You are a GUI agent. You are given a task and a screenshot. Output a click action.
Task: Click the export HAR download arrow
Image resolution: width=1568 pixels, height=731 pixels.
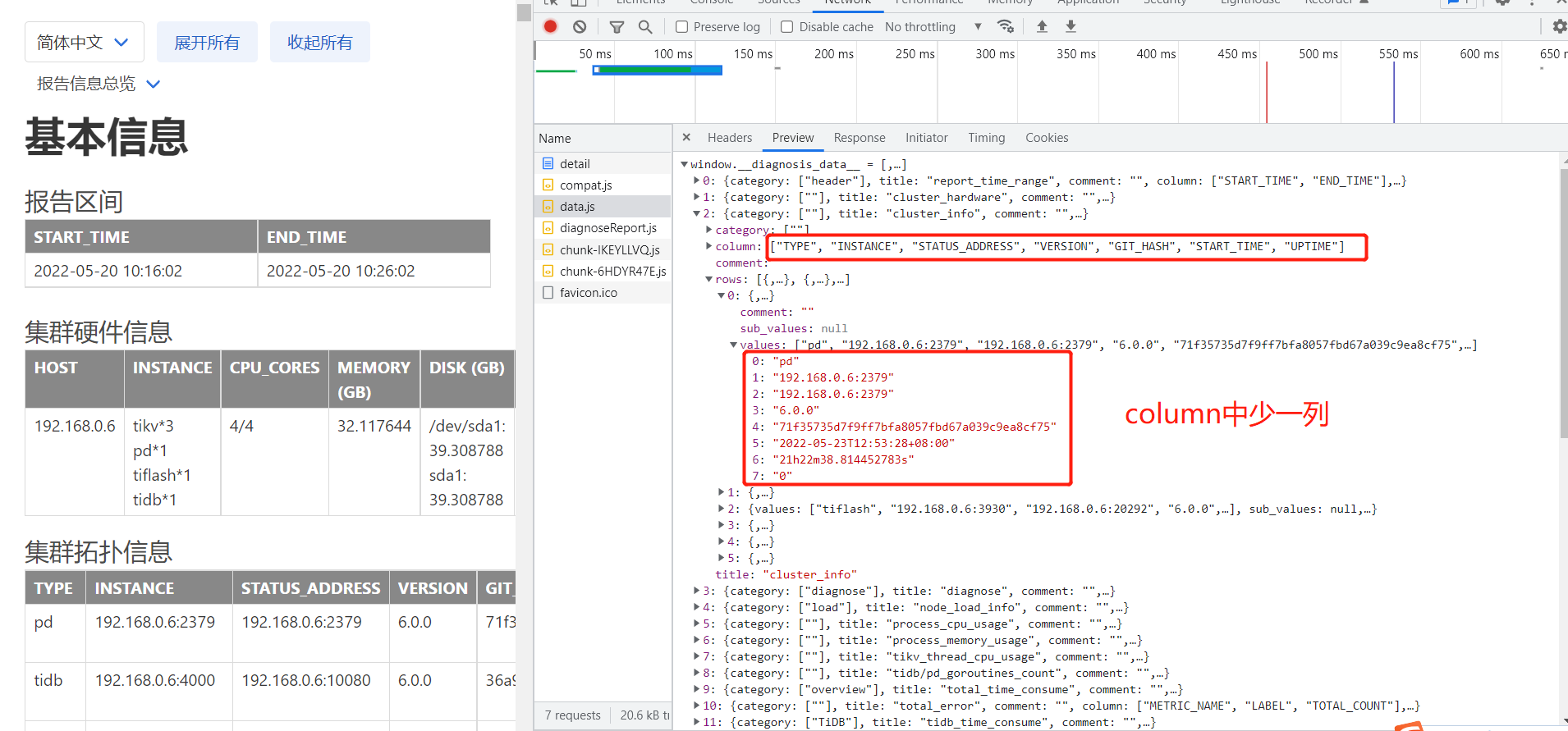coord(1071,26)
